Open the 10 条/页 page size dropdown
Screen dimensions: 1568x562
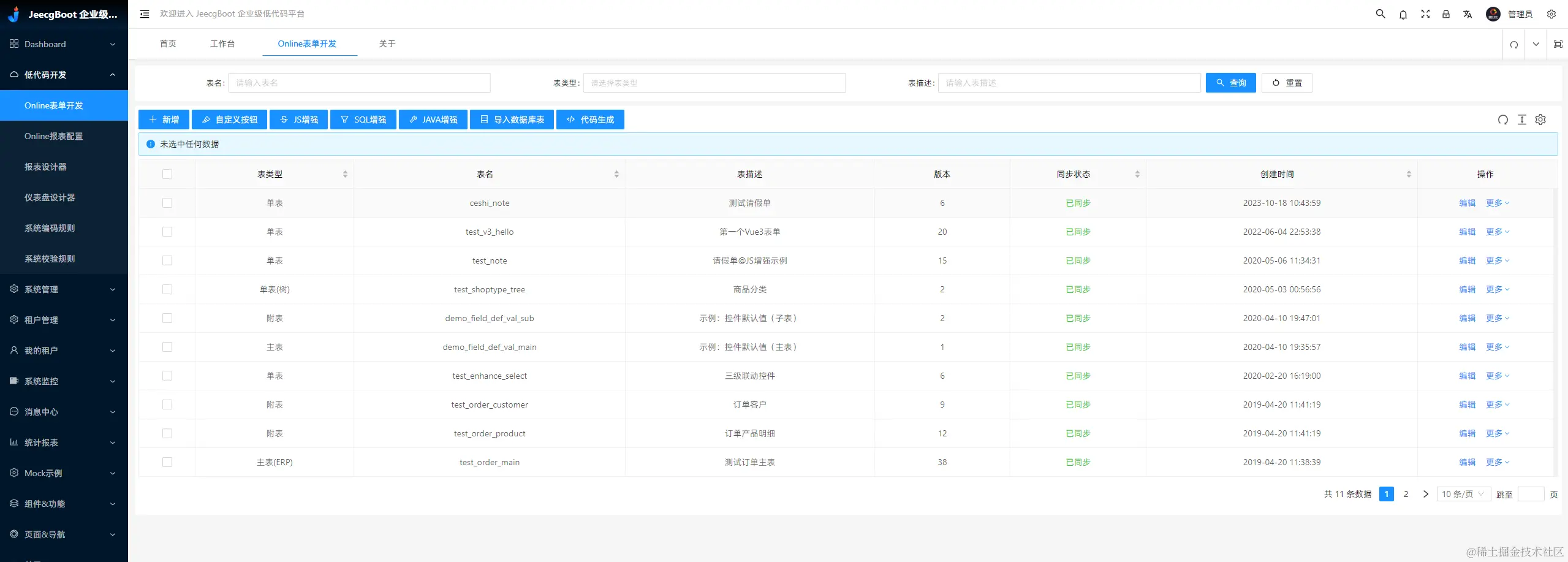pyautogui.click(x=1463, y=493)
